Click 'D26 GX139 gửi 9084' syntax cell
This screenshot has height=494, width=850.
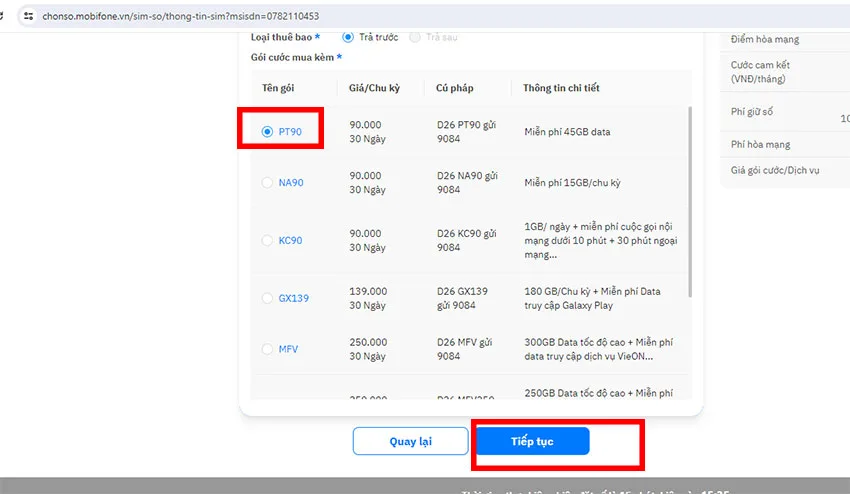462,298
